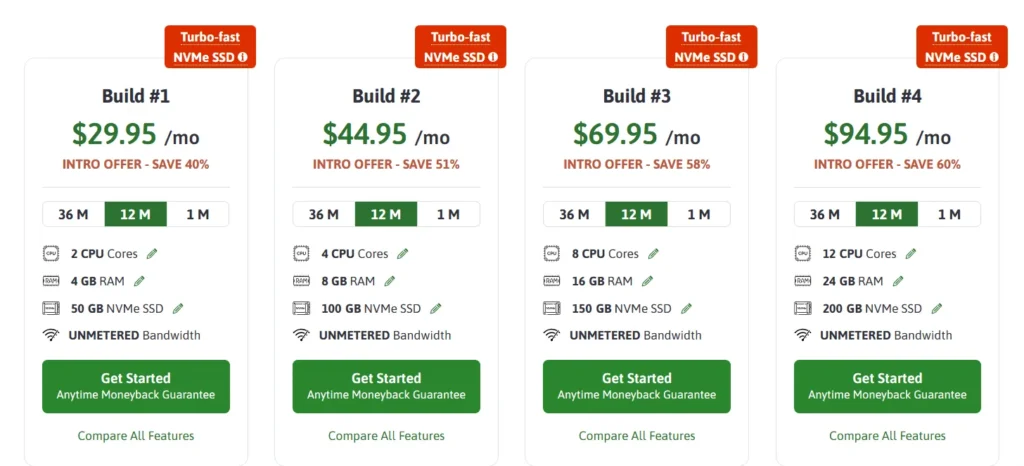Edit 8 CPU Cores pencil in Build #3

(653, 254)
